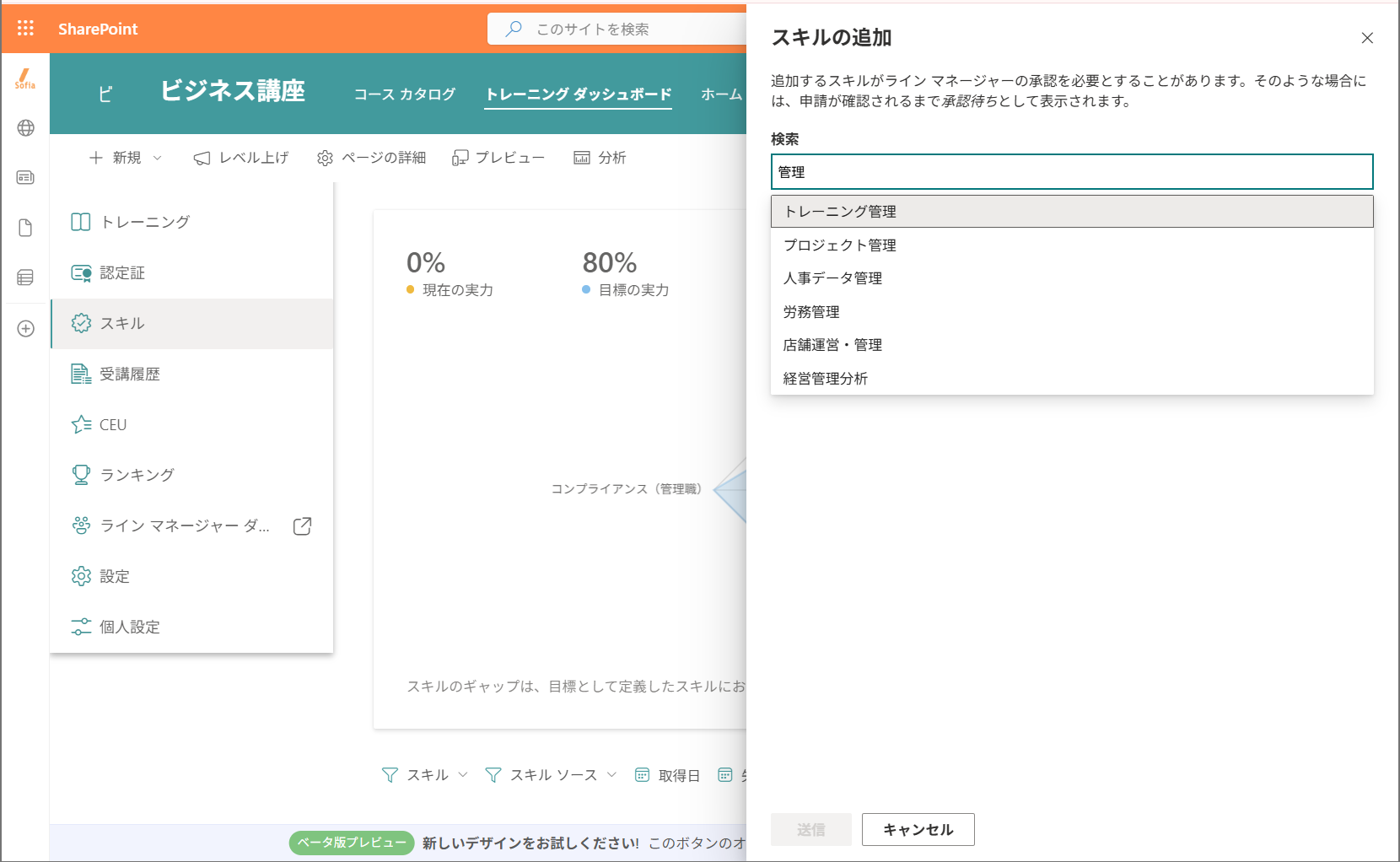1400x862 pixels.
Task: Click the 取得日 filter label
Action: [679, 775]
